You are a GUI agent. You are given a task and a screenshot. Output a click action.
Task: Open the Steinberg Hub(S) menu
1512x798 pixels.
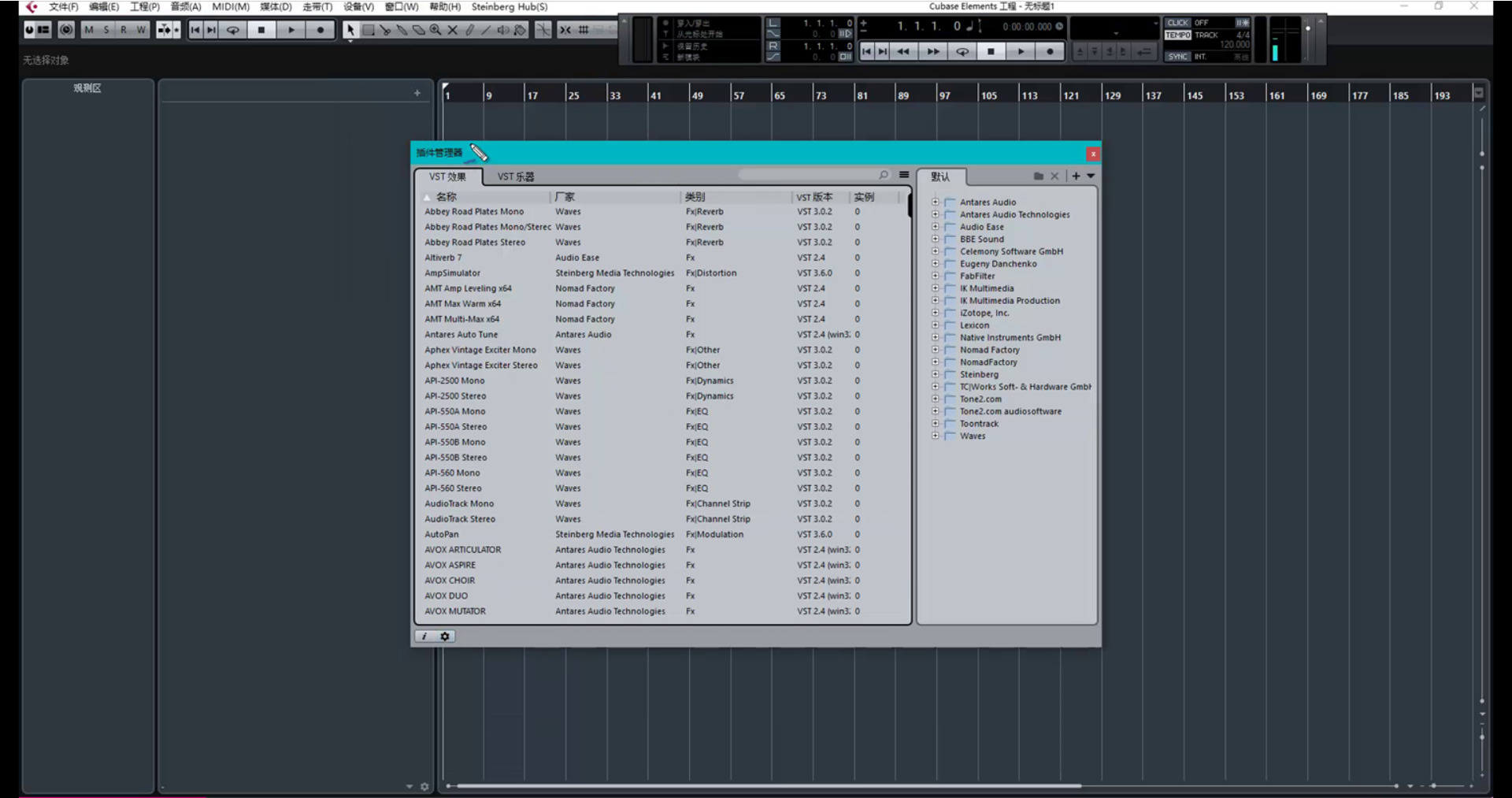coord(510,6)
